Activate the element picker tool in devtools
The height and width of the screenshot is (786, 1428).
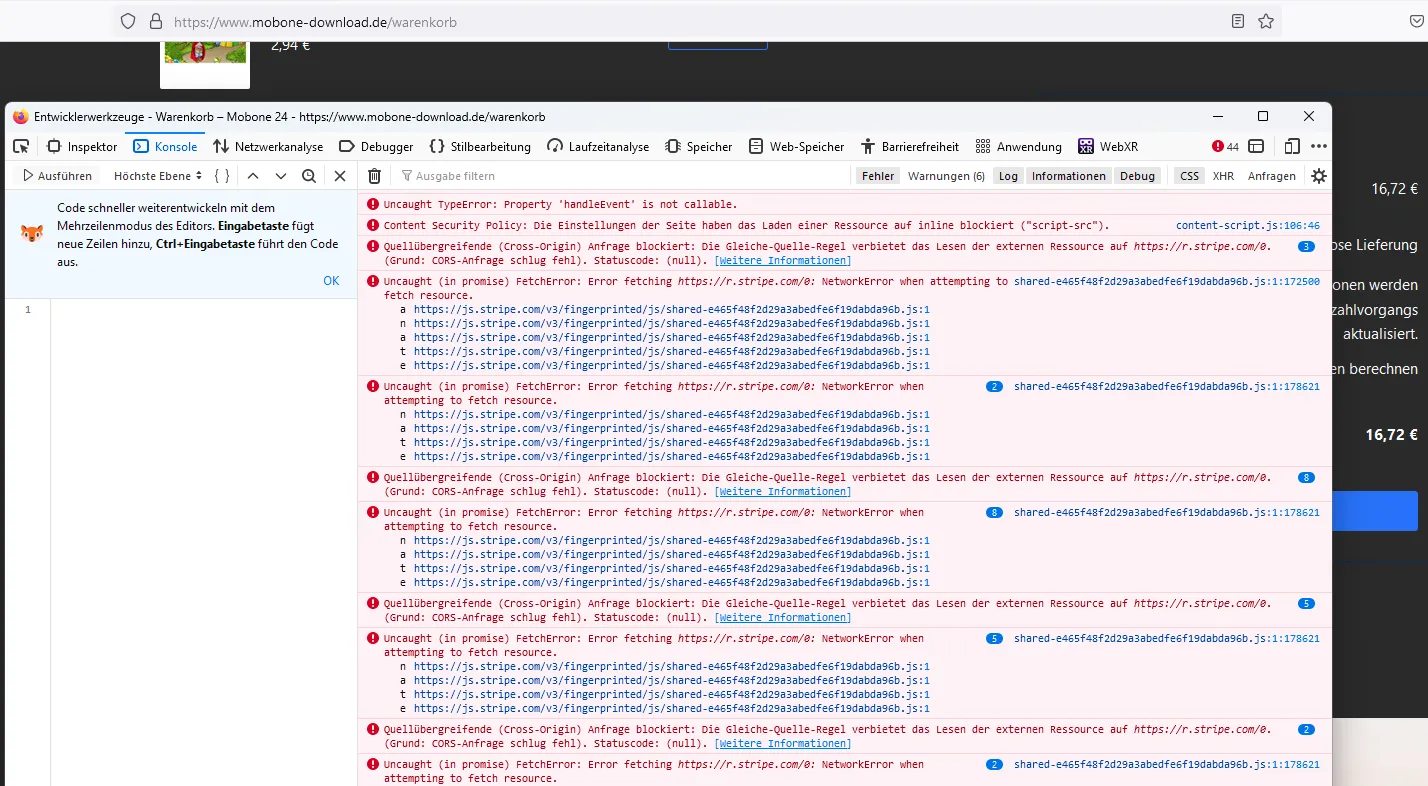(21, 147)
